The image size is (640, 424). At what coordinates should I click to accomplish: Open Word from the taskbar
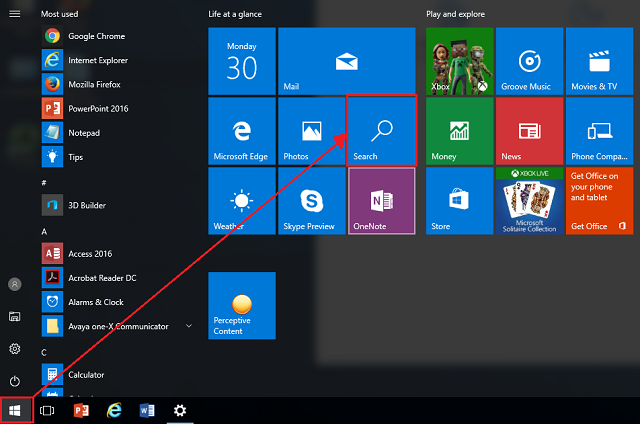[x=147, y=411]
